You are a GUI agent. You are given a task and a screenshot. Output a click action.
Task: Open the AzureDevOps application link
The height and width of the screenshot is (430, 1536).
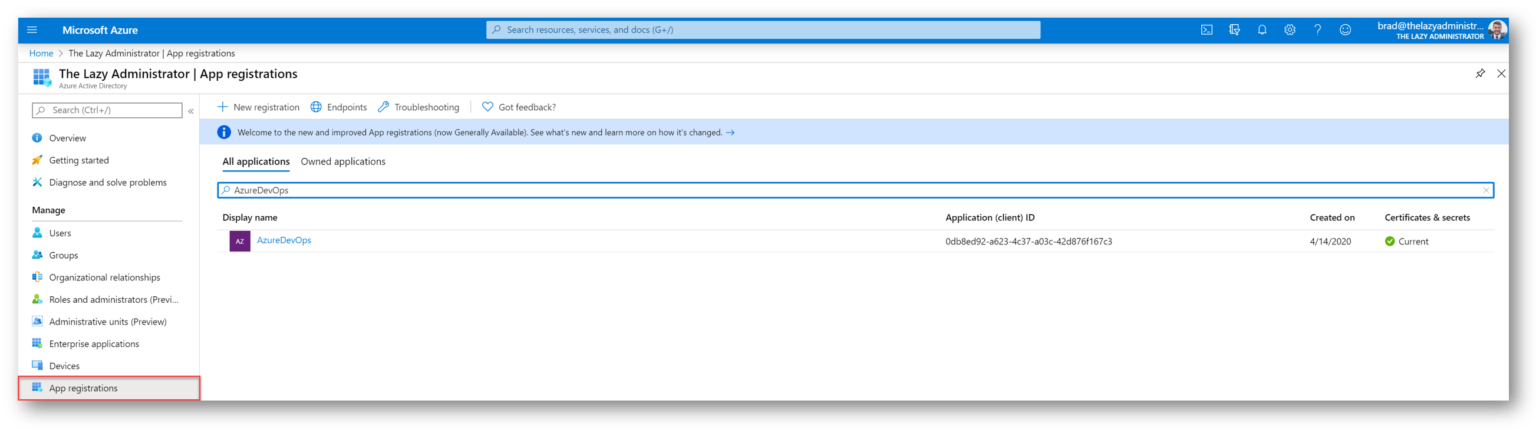[x=284, y=240]
